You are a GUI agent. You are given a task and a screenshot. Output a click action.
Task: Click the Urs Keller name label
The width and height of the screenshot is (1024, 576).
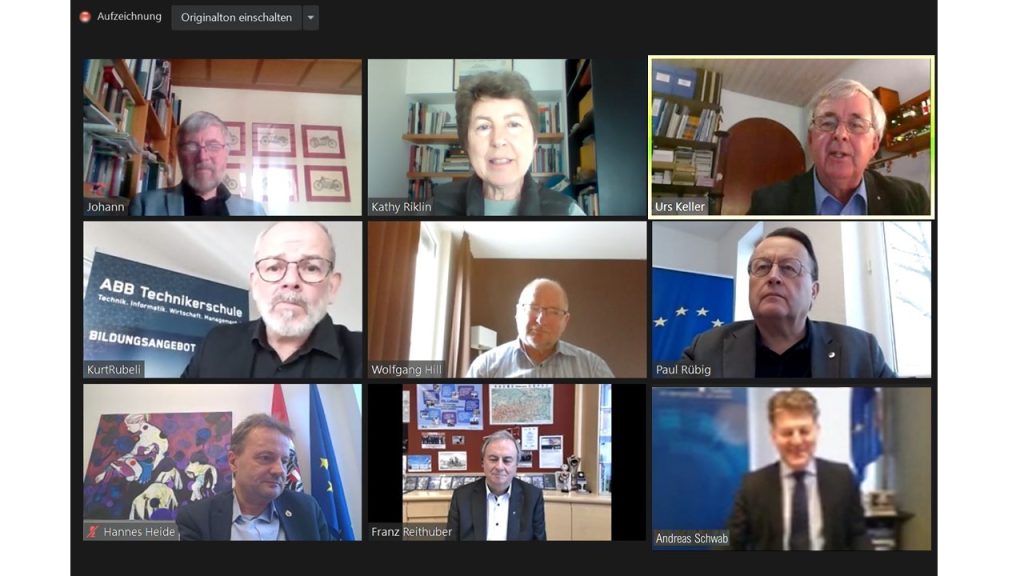coord(680,206)
